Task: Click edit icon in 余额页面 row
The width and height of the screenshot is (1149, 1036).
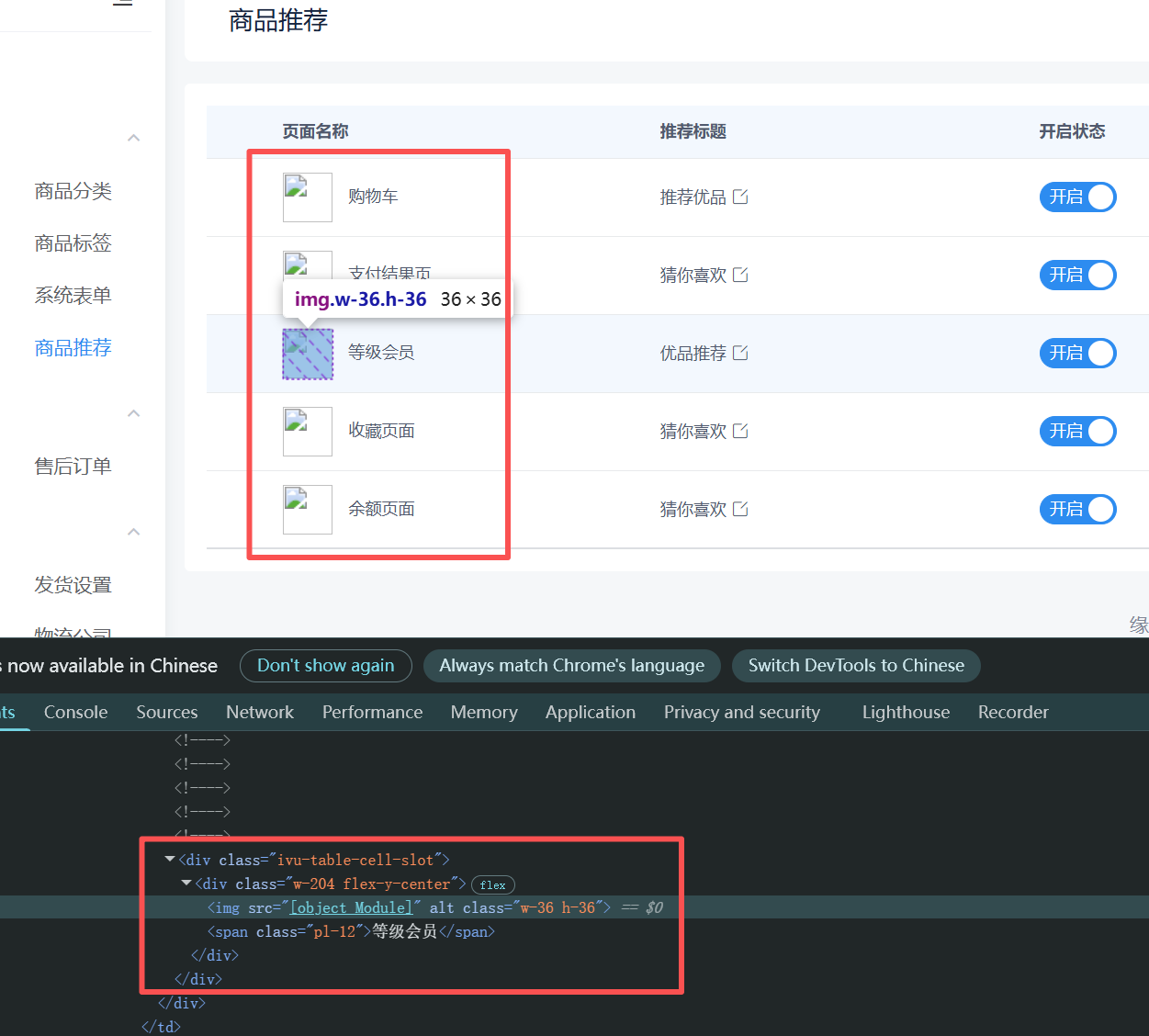Action: (x=740, y=509)
